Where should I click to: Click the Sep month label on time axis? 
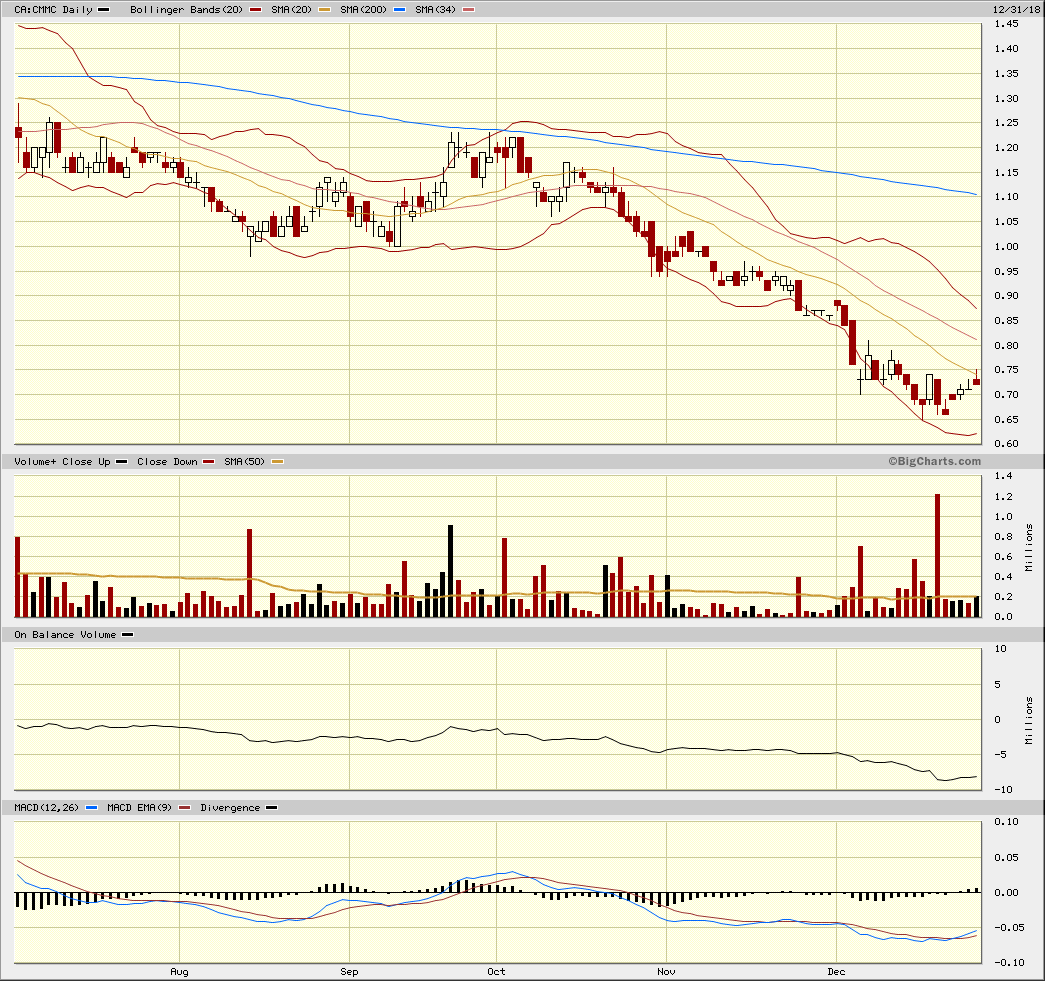point(349,972)
